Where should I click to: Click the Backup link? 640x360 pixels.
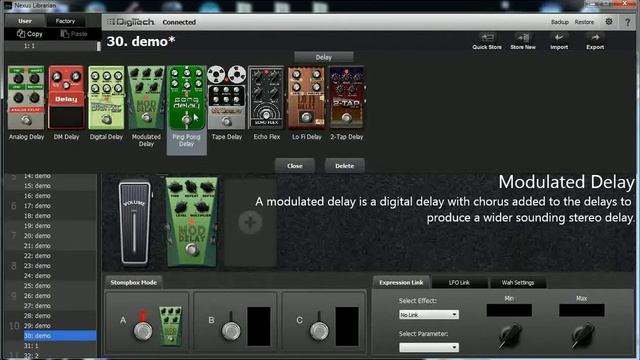tap(560, 22)
